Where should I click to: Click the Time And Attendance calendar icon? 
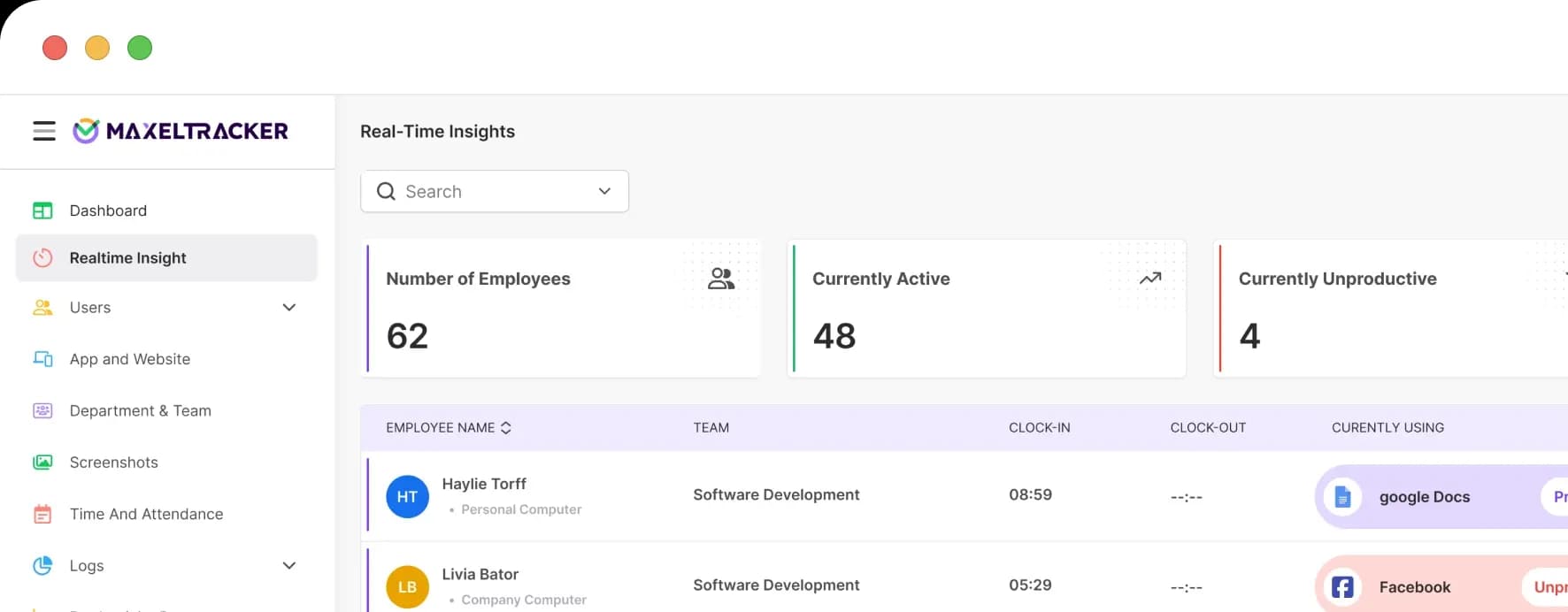(42, 514)
